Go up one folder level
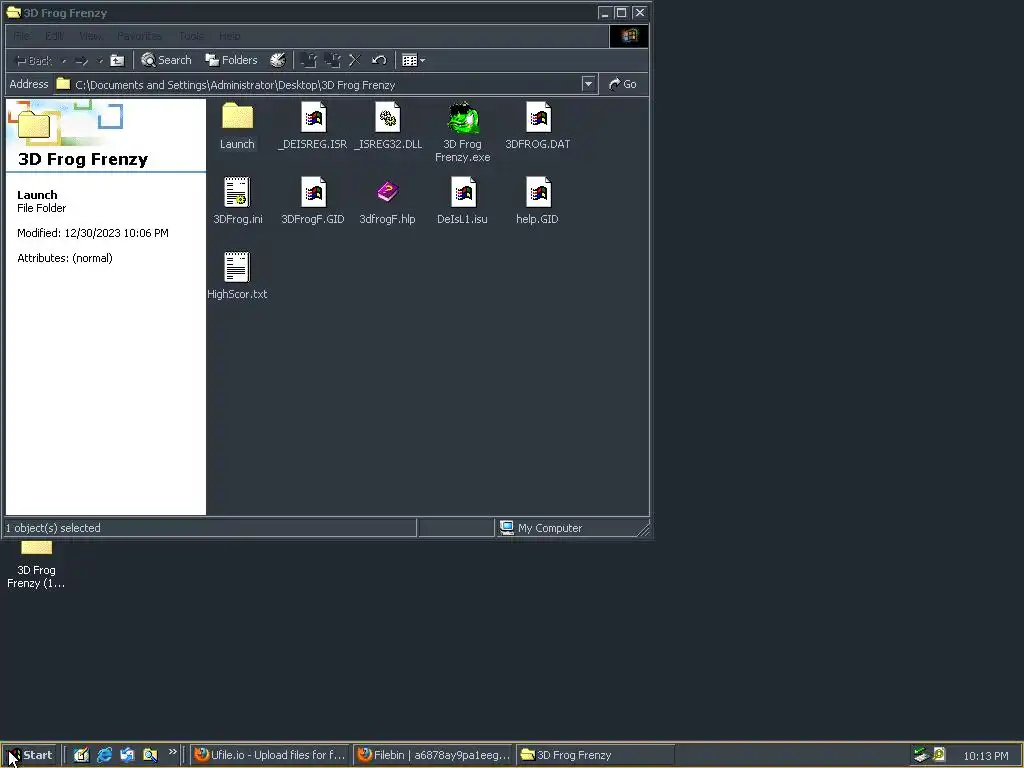 [x=117, y=61]
